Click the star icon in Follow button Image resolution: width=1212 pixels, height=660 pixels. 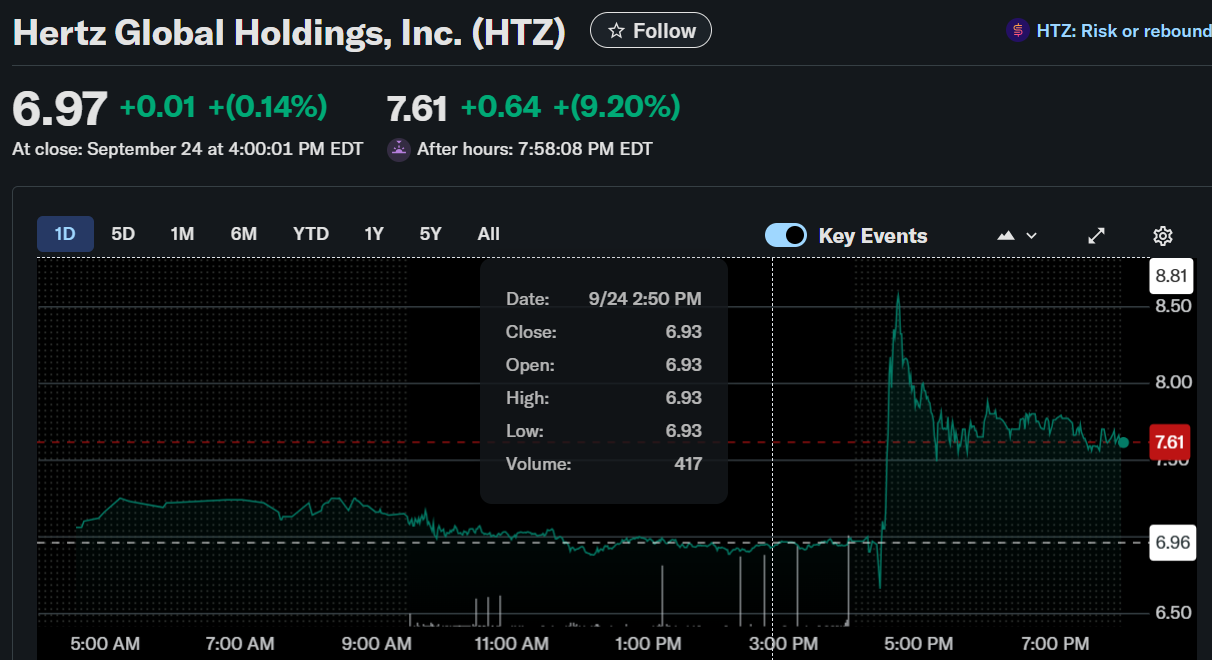pos(616,31)
